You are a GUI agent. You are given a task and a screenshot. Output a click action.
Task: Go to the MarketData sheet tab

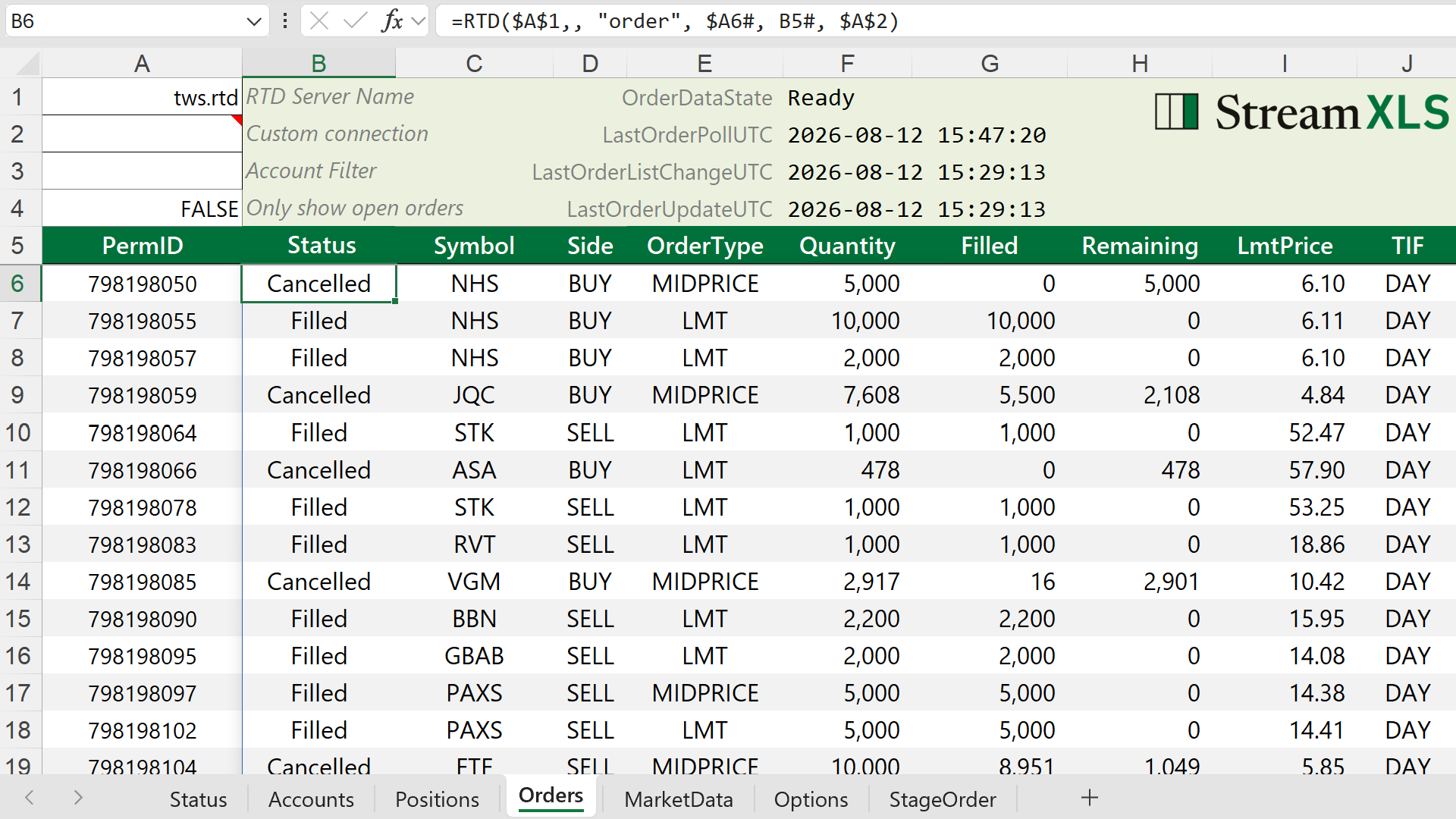tap(679, 799)
